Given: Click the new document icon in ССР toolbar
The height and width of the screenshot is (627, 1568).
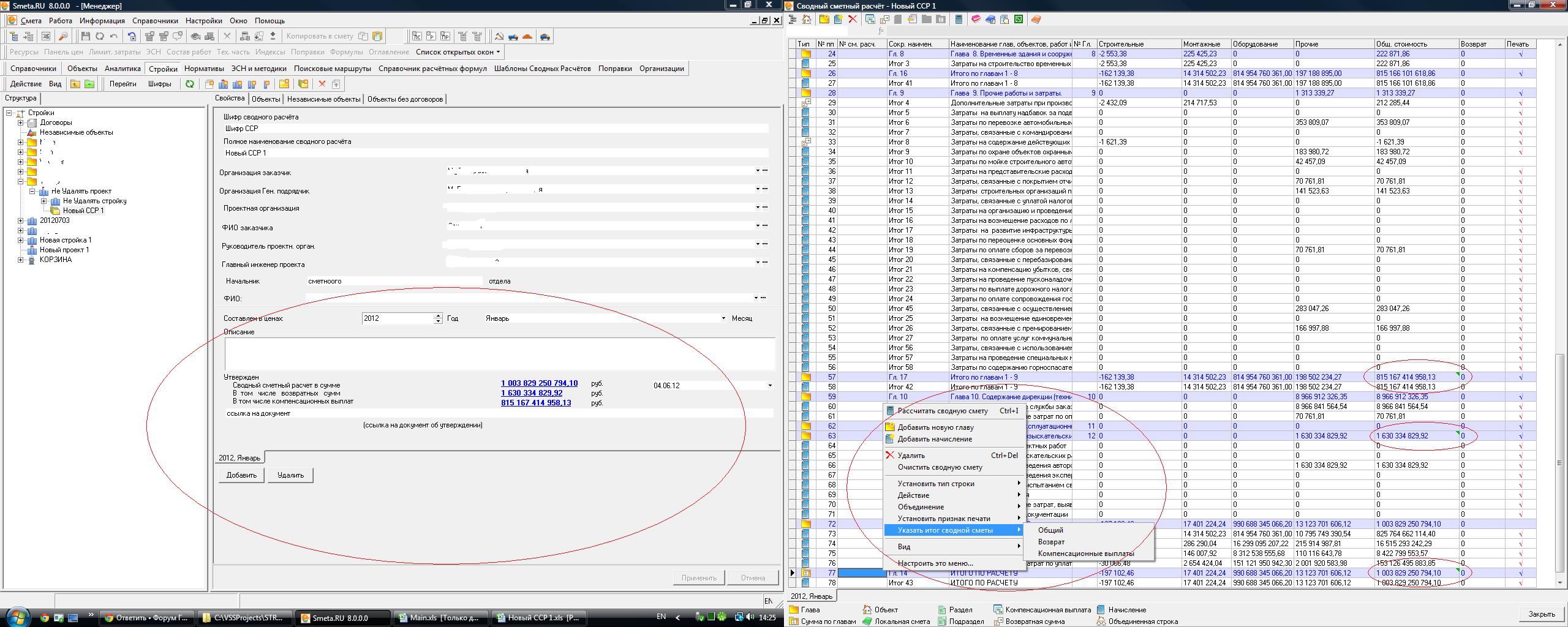Looking at the screenshot, I should (839, 20).
